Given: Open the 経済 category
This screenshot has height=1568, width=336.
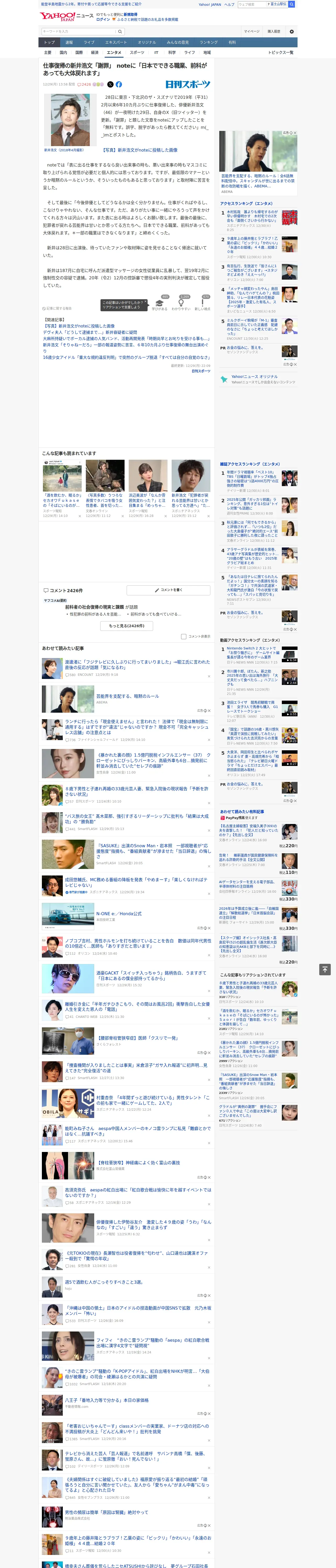Looking at the screenshot, I should click(94, 52).
